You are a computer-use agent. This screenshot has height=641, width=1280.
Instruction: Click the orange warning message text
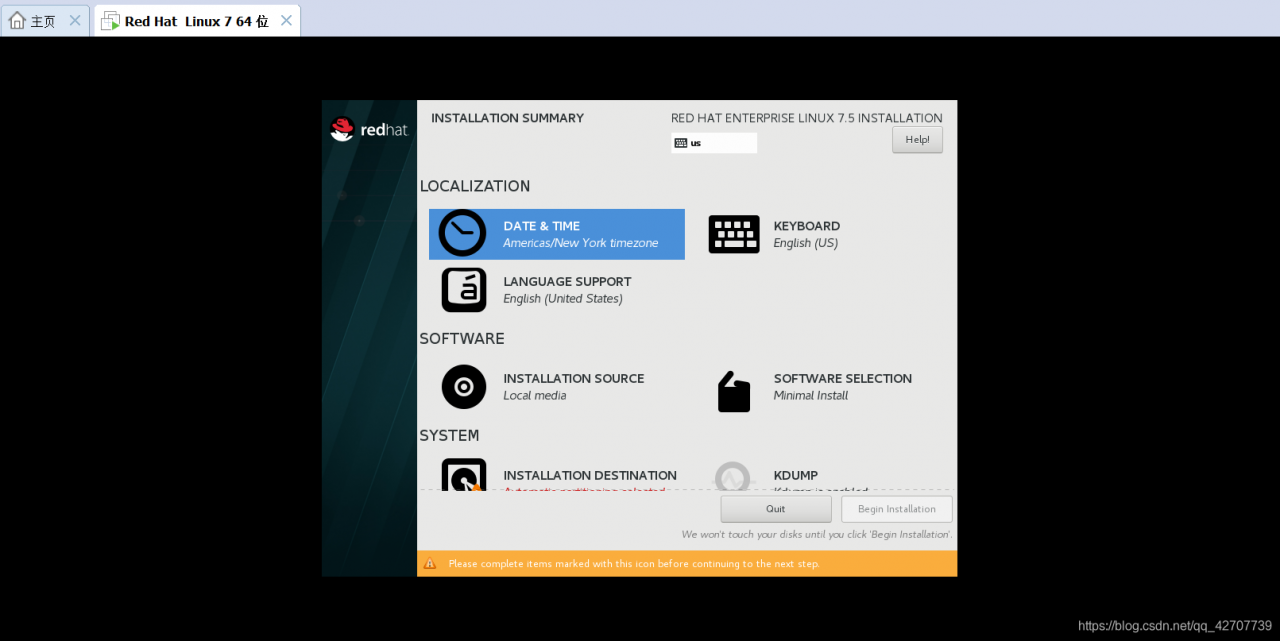coord(634,564)
